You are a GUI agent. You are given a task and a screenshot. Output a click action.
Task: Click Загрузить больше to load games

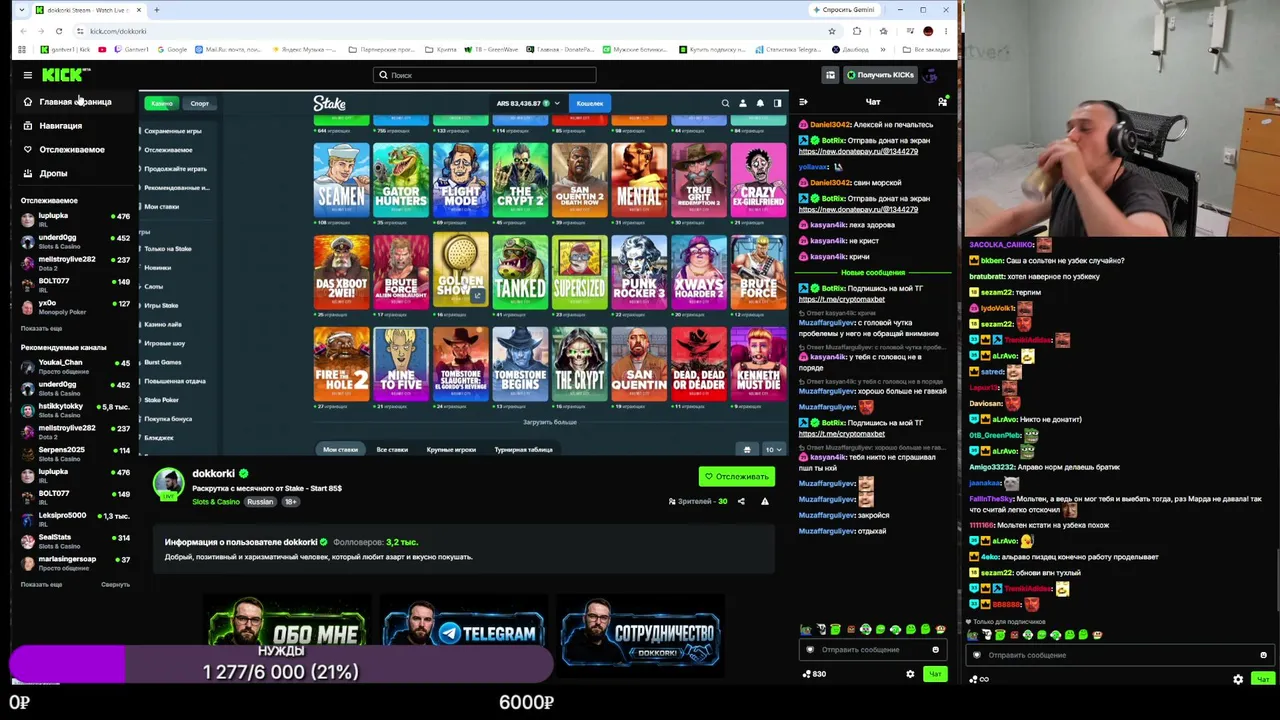pos(550,422)
